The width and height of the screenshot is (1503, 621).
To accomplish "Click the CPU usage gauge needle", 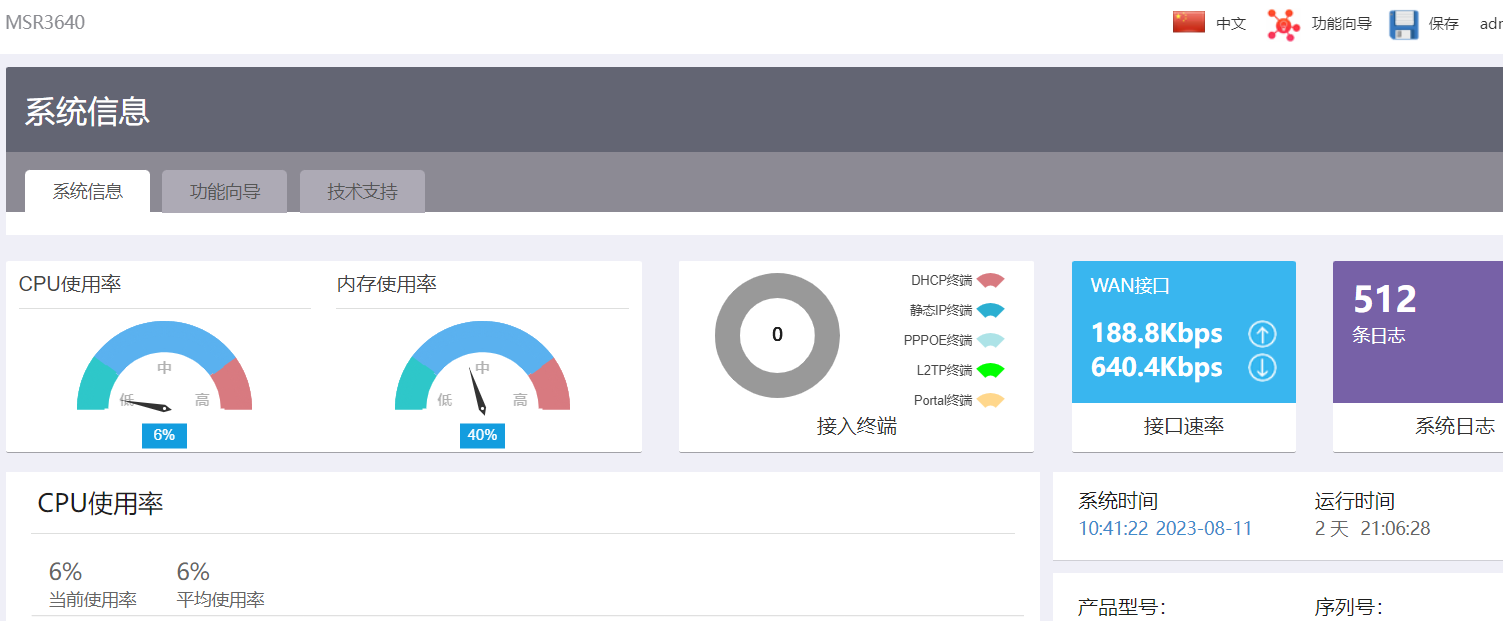I will (x=147, y=405).
